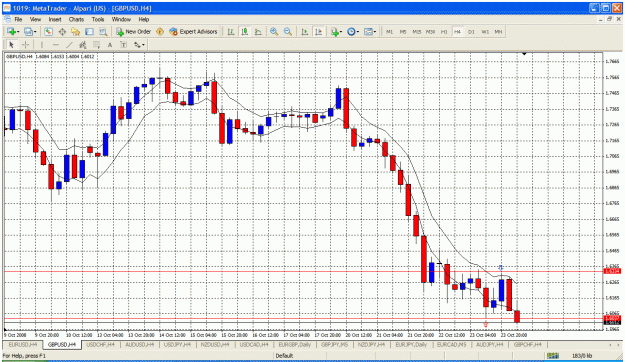
Task: Select the MN timeframe
Action: [x=498, y=31]
